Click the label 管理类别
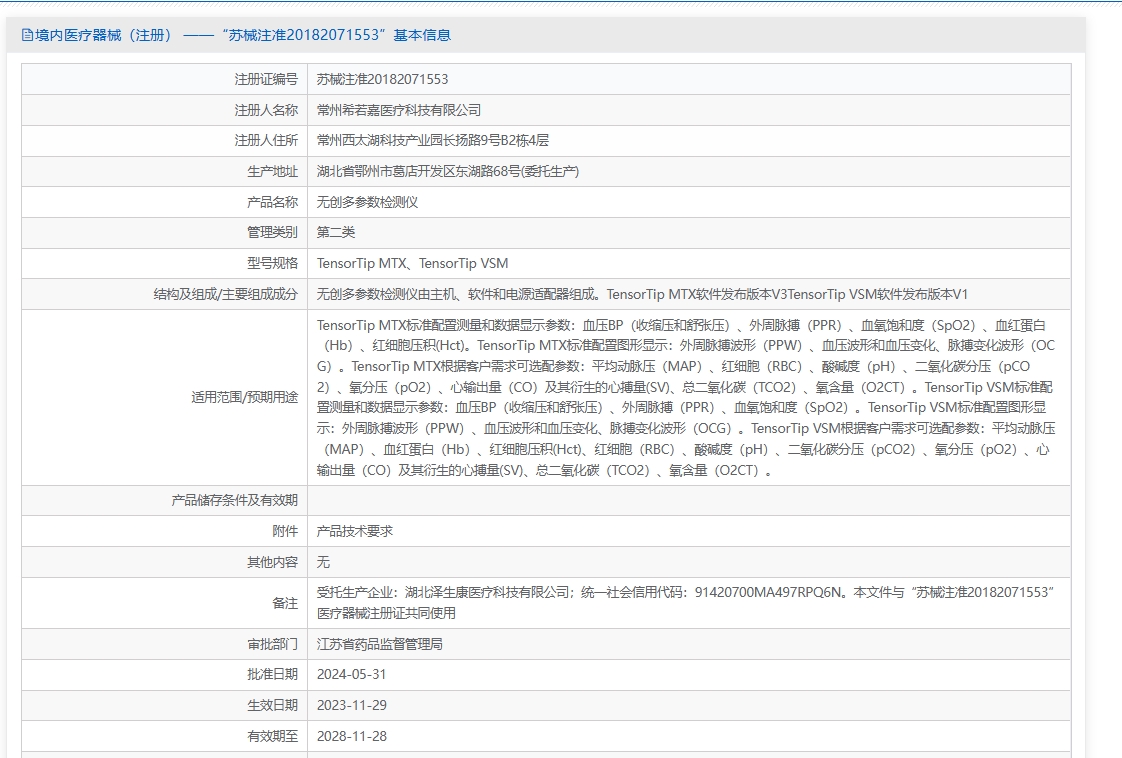The image size is (1122, 758). [x=273, y=232]
